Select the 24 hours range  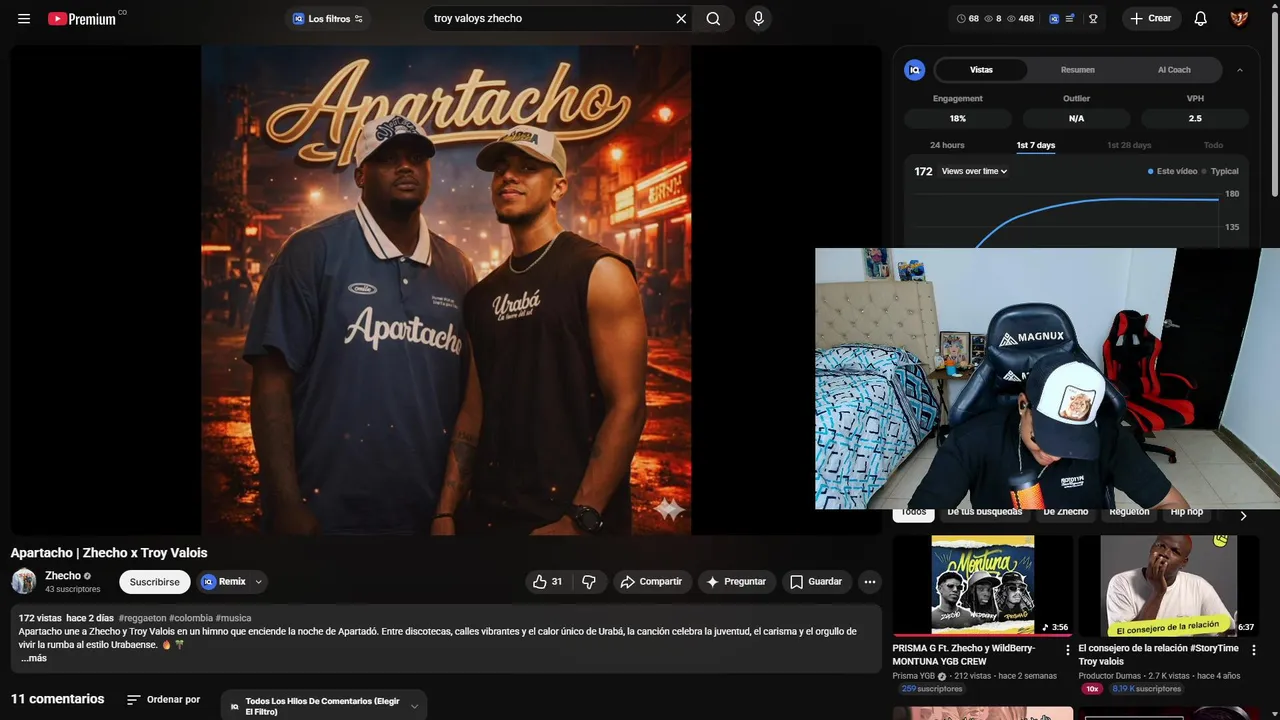tap(947, 145)
